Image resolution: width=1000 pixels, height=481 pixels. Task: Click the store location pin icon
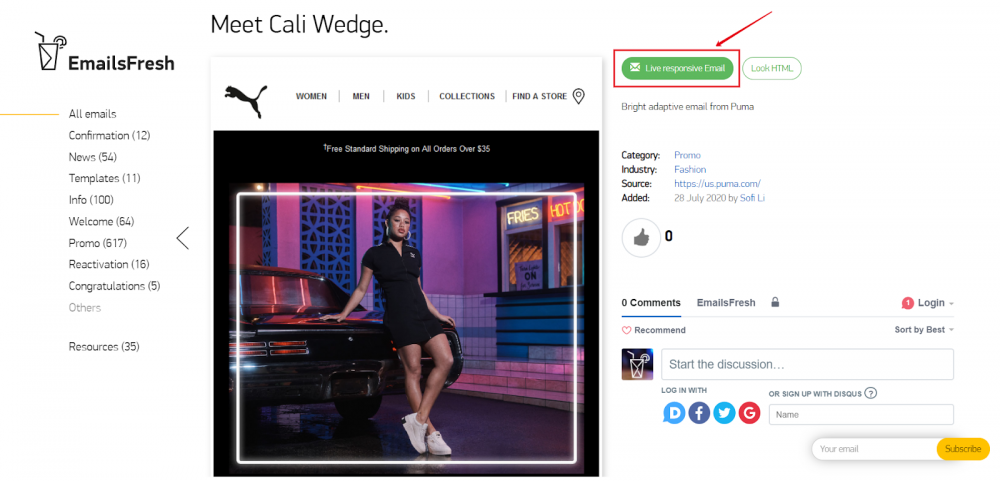click(x=578, y=96)
